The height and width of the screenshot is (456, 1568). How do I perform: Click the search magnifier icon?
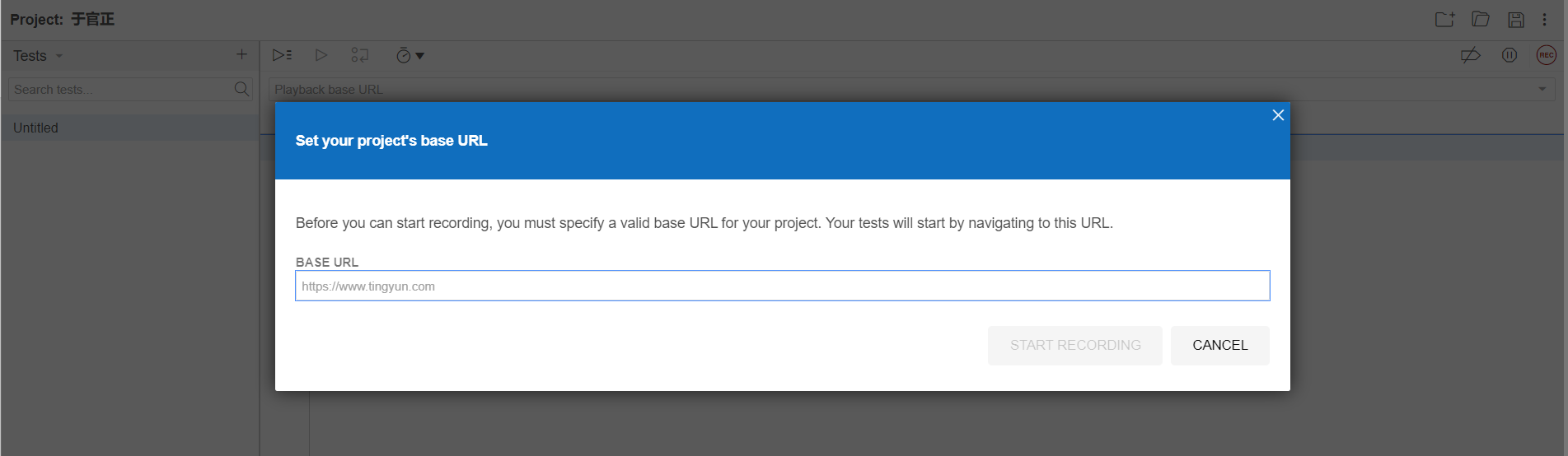[241, 89]
